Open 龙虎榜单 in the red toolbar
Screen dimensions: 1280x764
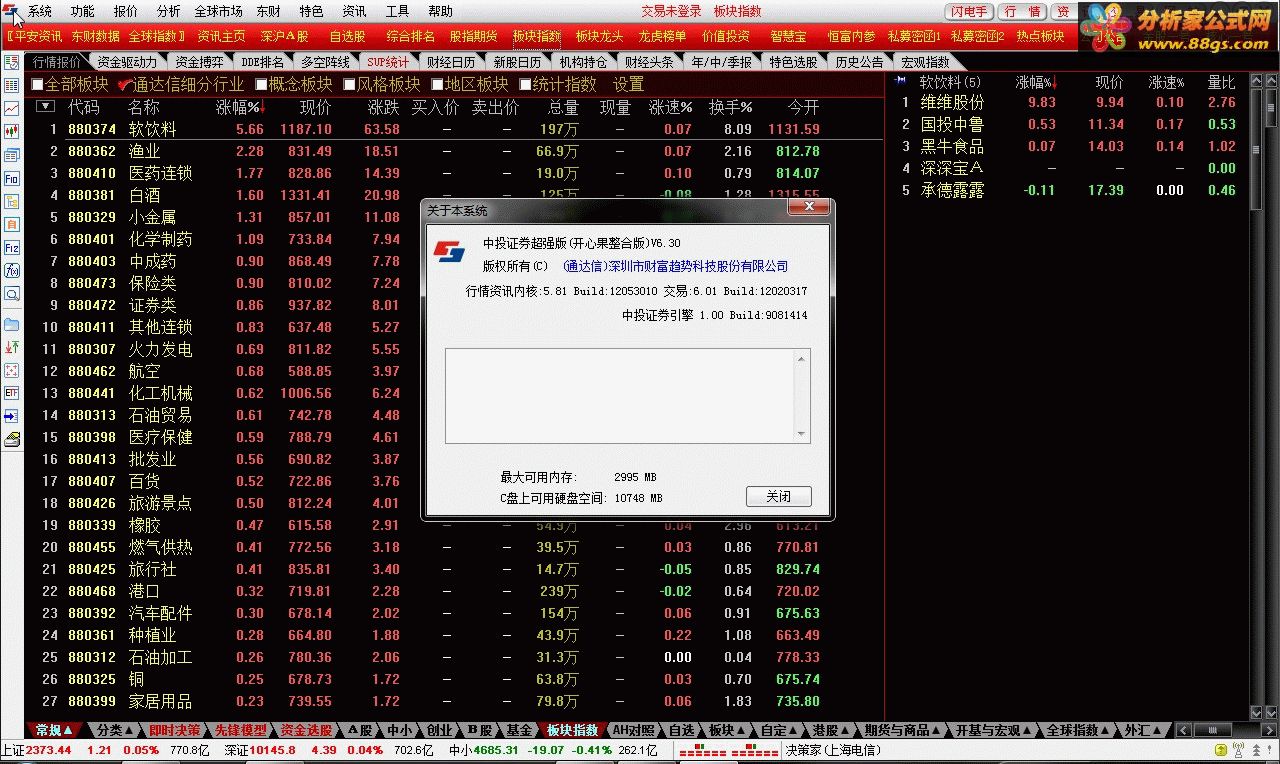pos(663,36)
